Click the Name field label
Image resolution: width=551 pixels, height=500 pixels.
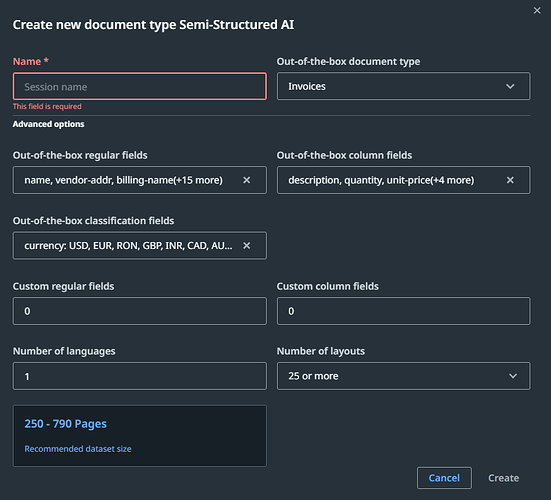pyautogui.click(x=31, y=61)
